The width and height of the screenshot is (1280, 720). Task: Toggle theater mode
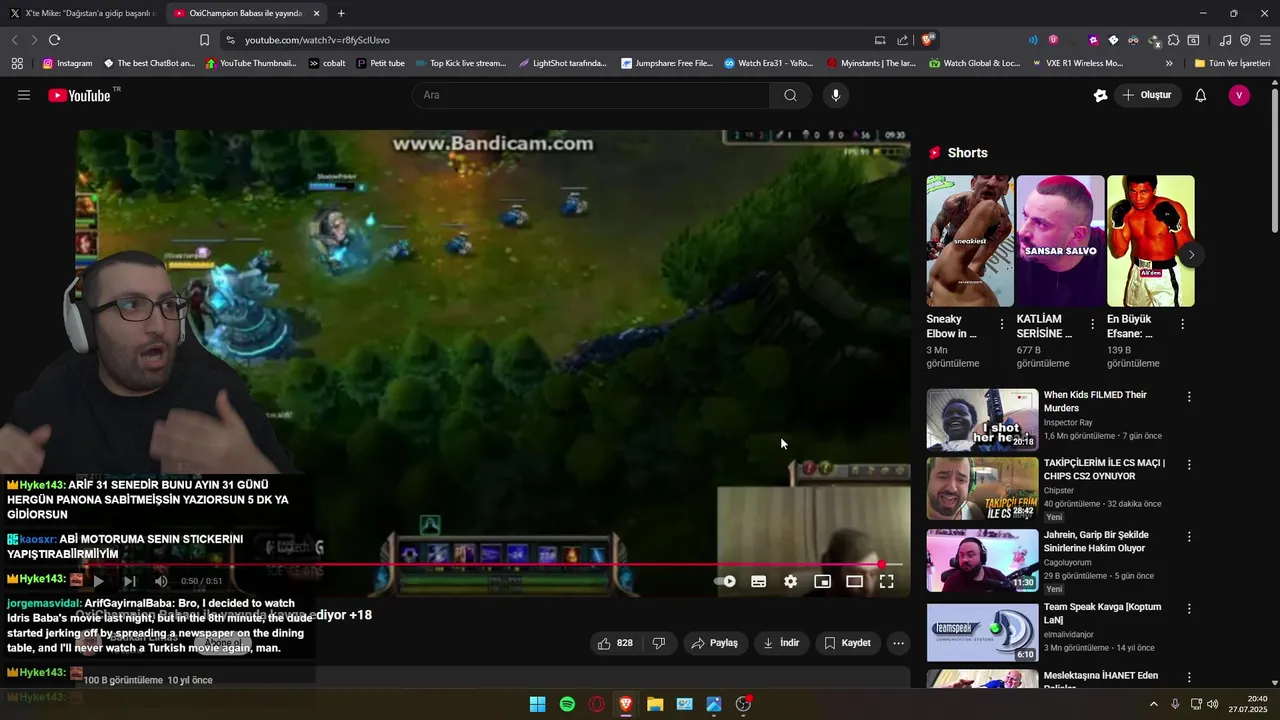point(854,581)
